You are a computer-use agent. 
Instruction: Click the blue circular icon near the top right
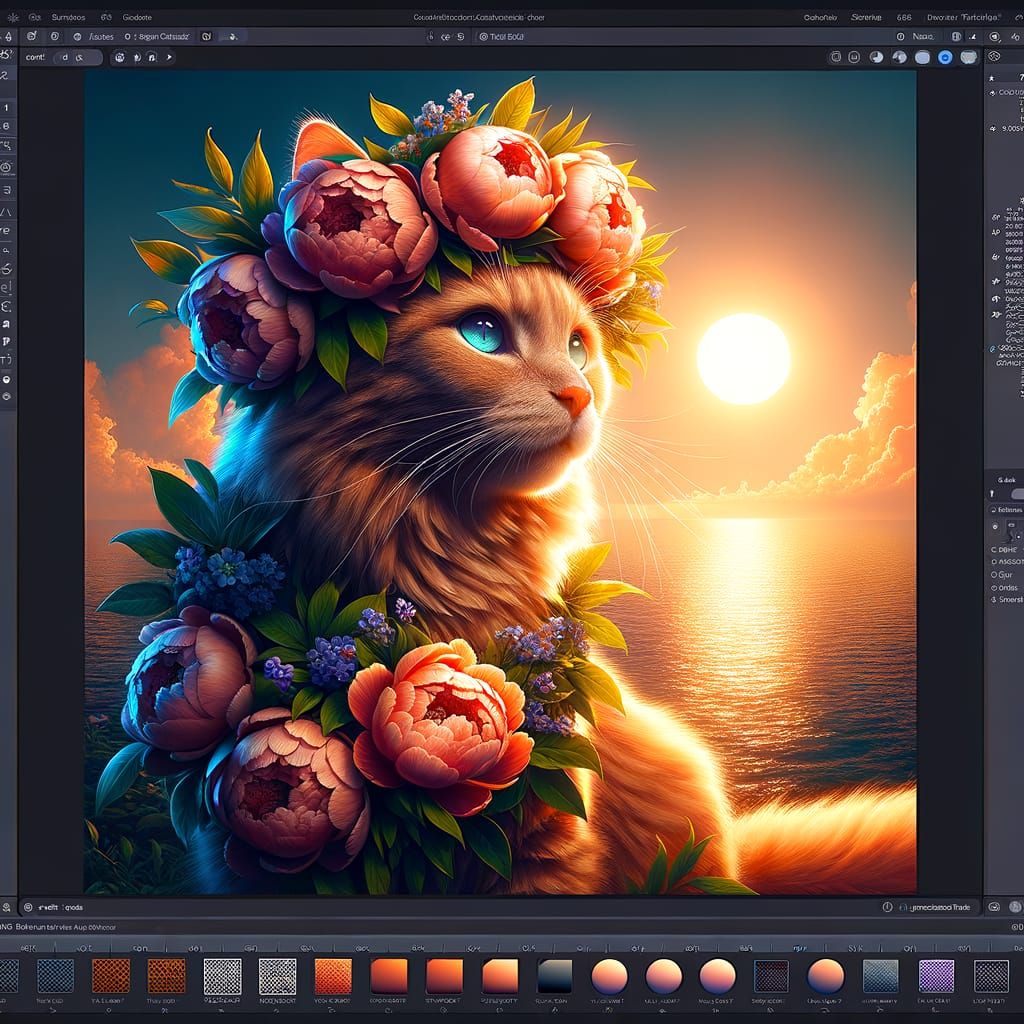coord(944,57)
